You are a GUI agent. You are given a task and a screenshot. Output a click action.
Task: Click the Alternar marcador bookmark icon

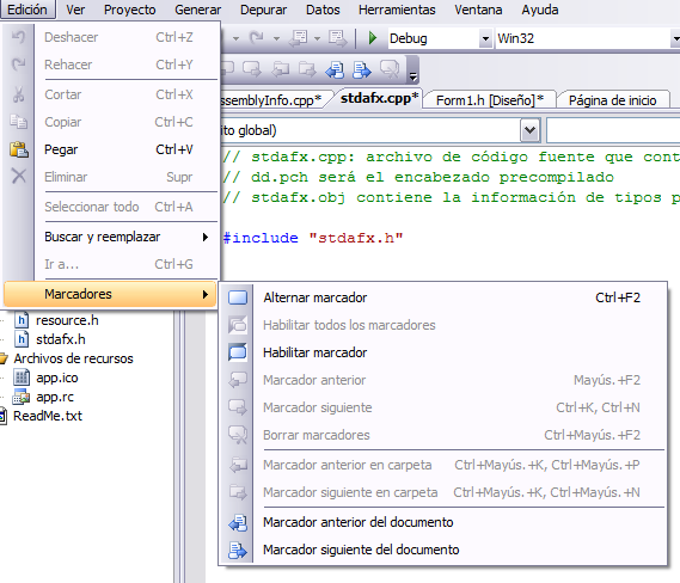click(238, 298)
